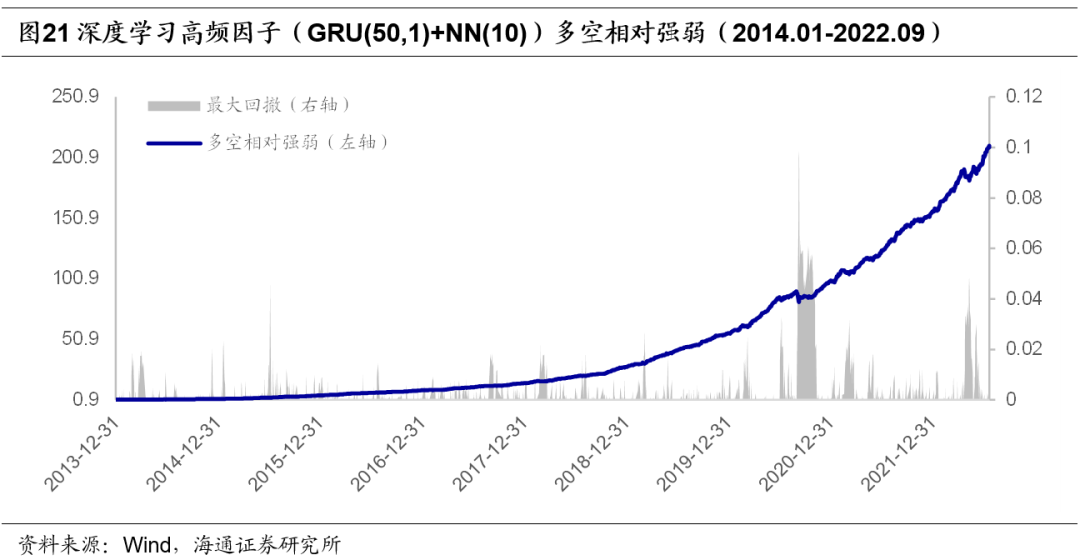1080x560 pixels.
Task: Click right axis value 0.06
Action: pyautogui.click(x=1024, y=248)
